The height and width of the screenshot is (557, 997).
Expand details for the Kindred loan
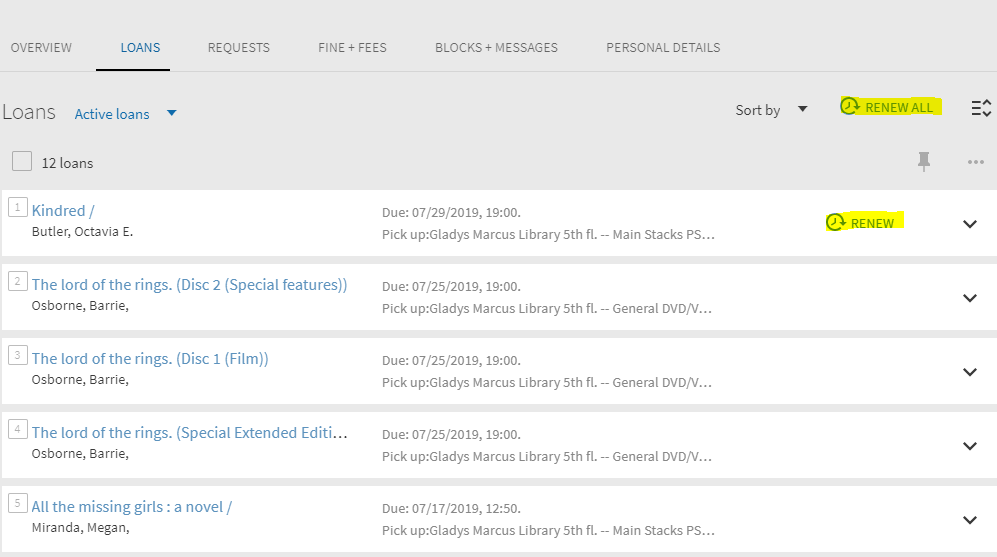(970, 224)
